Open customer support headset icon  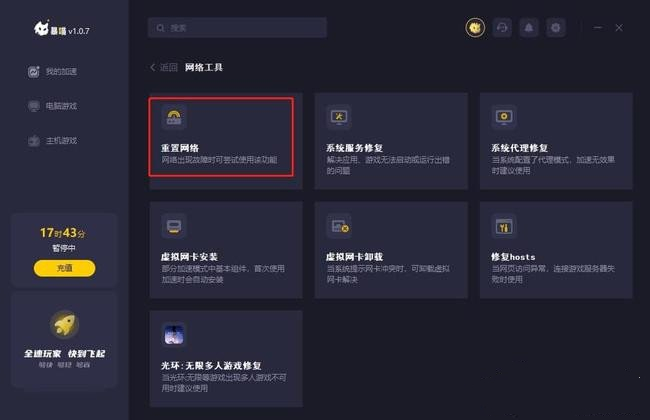(x=502, y=28)
